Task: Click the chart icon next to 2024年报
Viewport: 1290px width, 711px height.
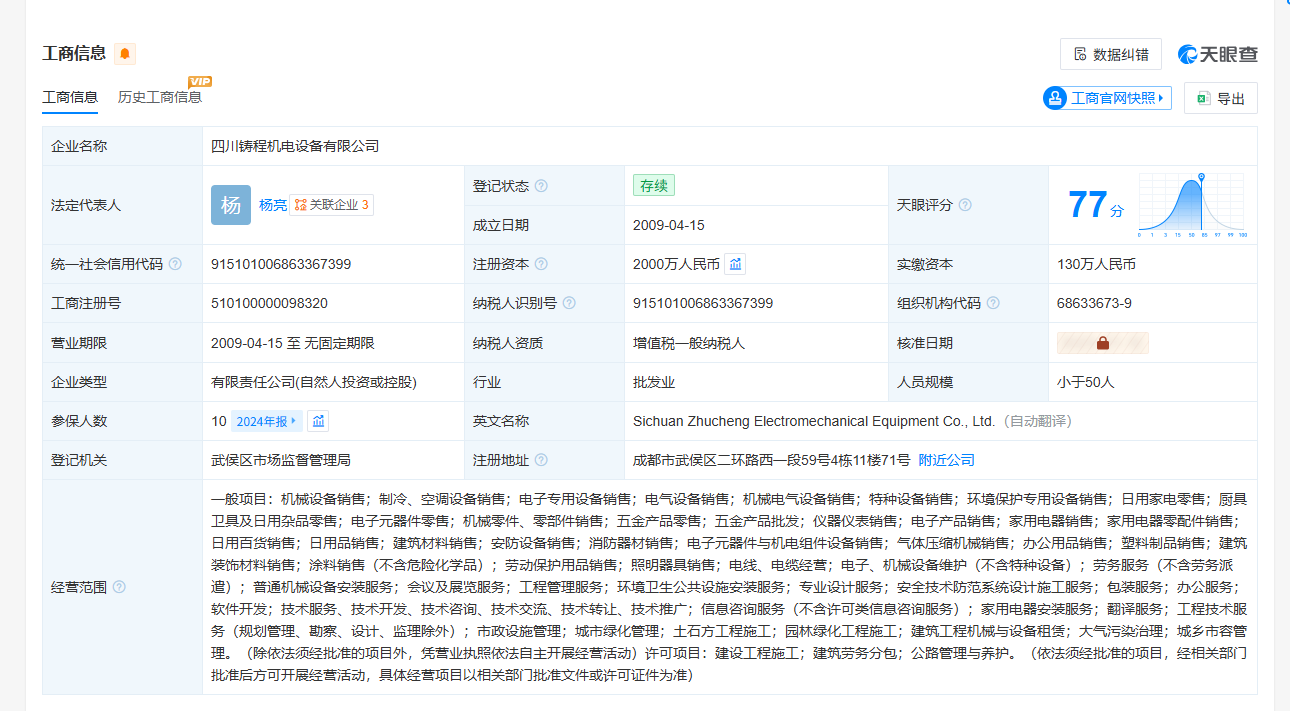Action: tap(319, 421)
